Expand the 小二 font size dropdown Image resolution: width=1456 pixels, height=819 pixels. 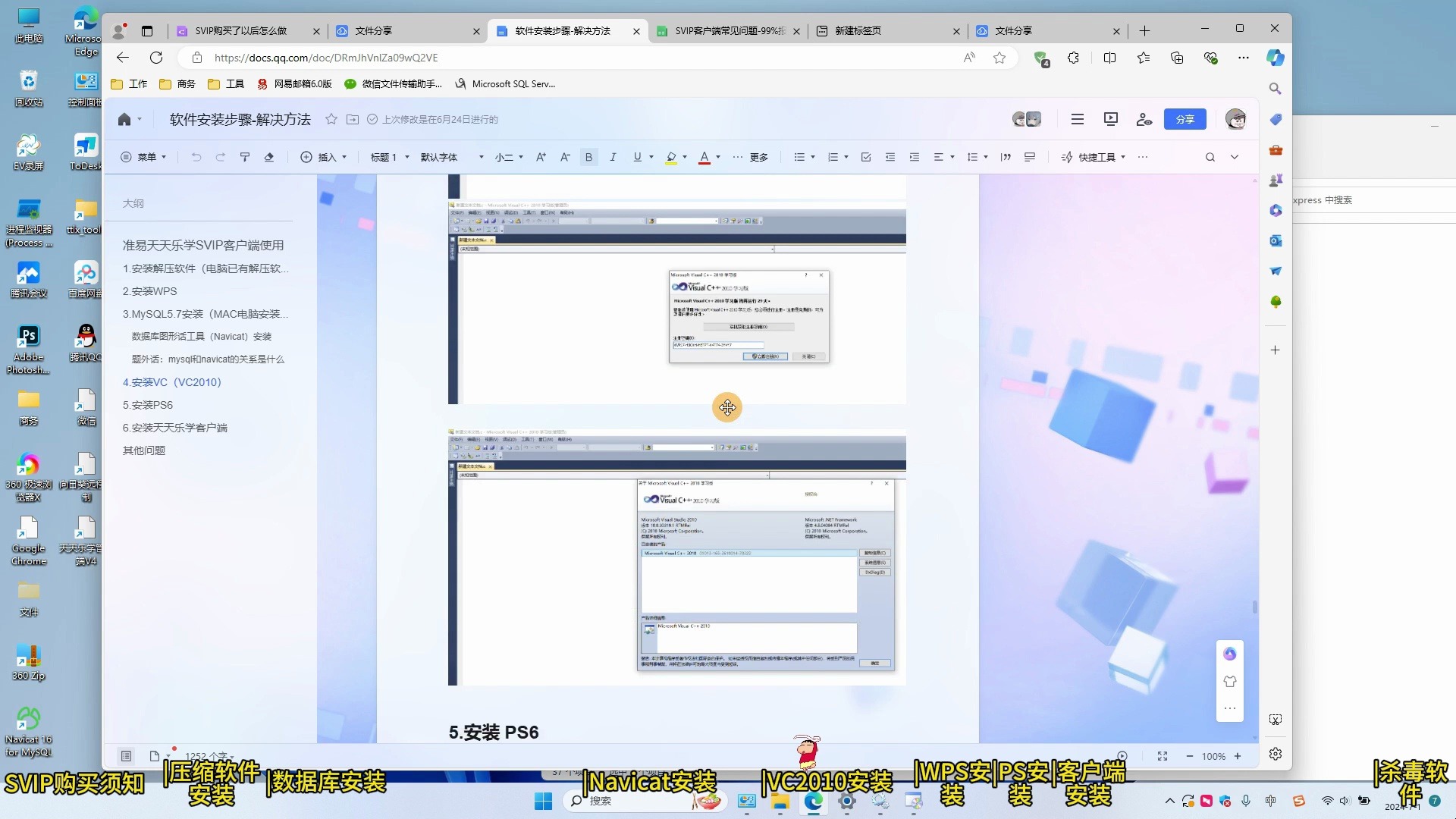[521, 157]
